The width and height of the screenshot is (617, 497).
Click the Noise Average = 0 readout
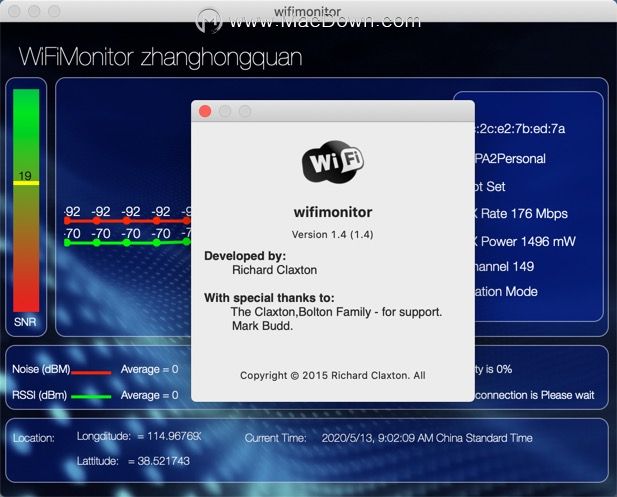pyautogui.click(x=150, y=369)
